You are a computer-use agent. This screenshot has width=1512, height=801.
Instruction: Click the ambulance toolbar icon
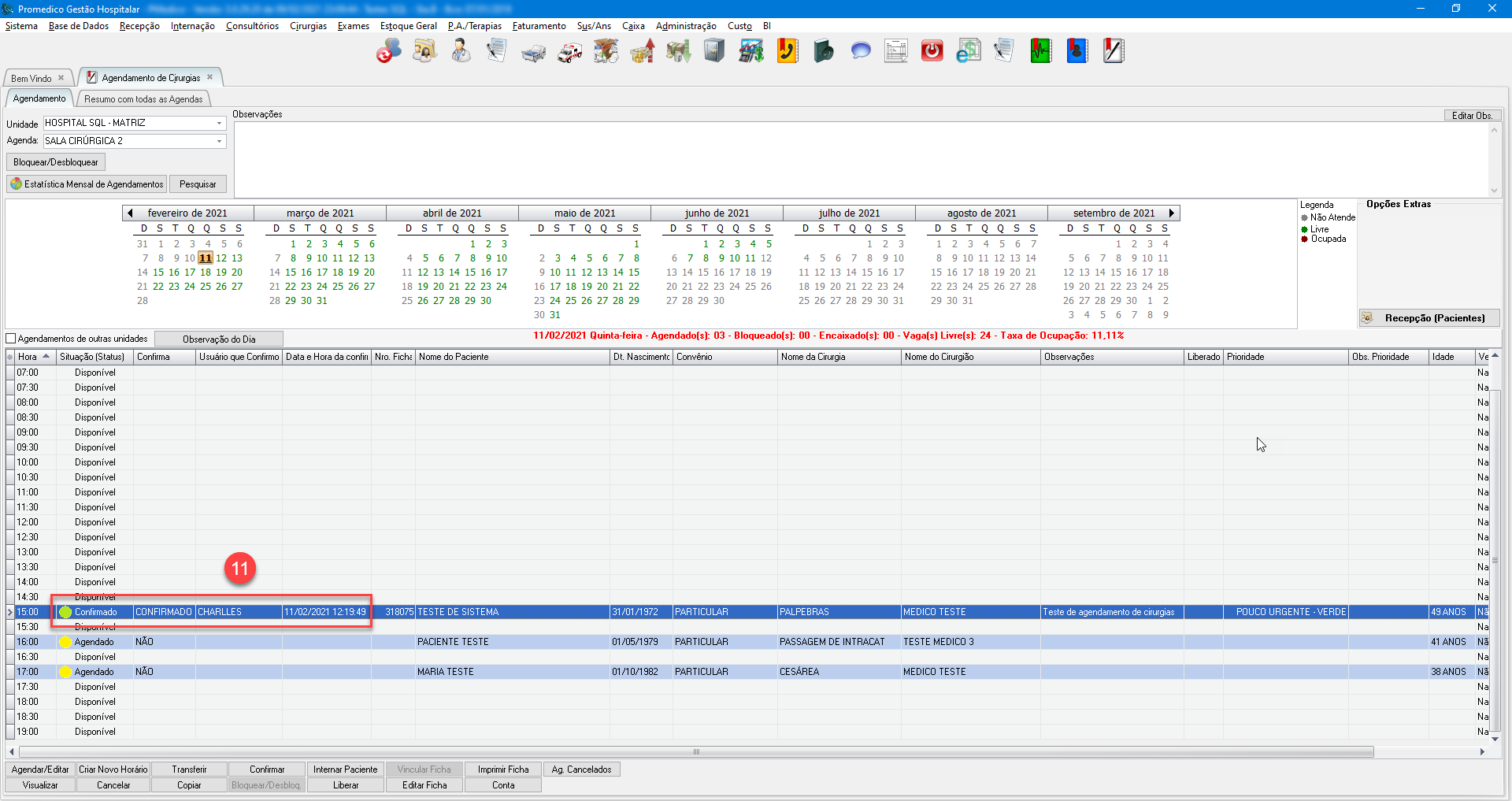tap(569, 52)
